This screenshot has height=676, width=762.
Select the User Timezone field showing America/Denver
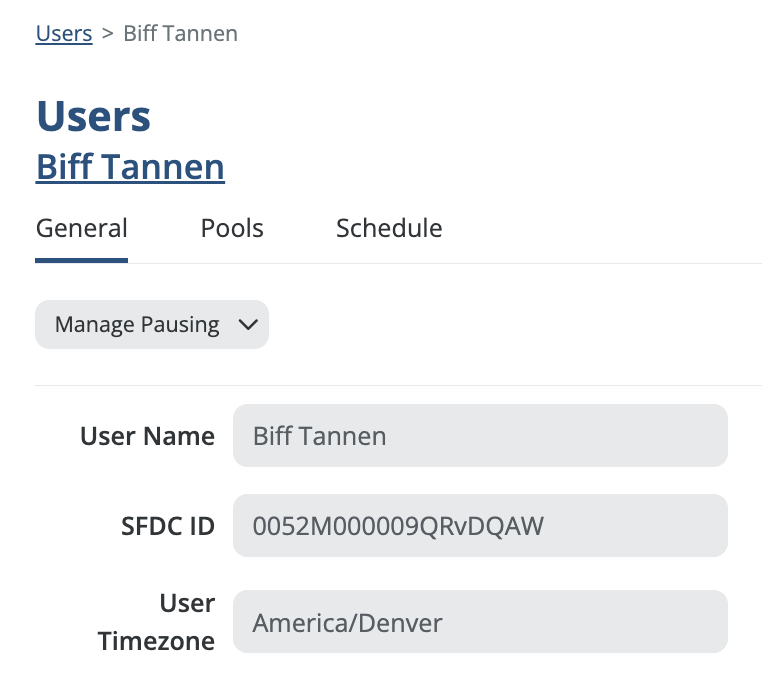[x=480, y=622]
